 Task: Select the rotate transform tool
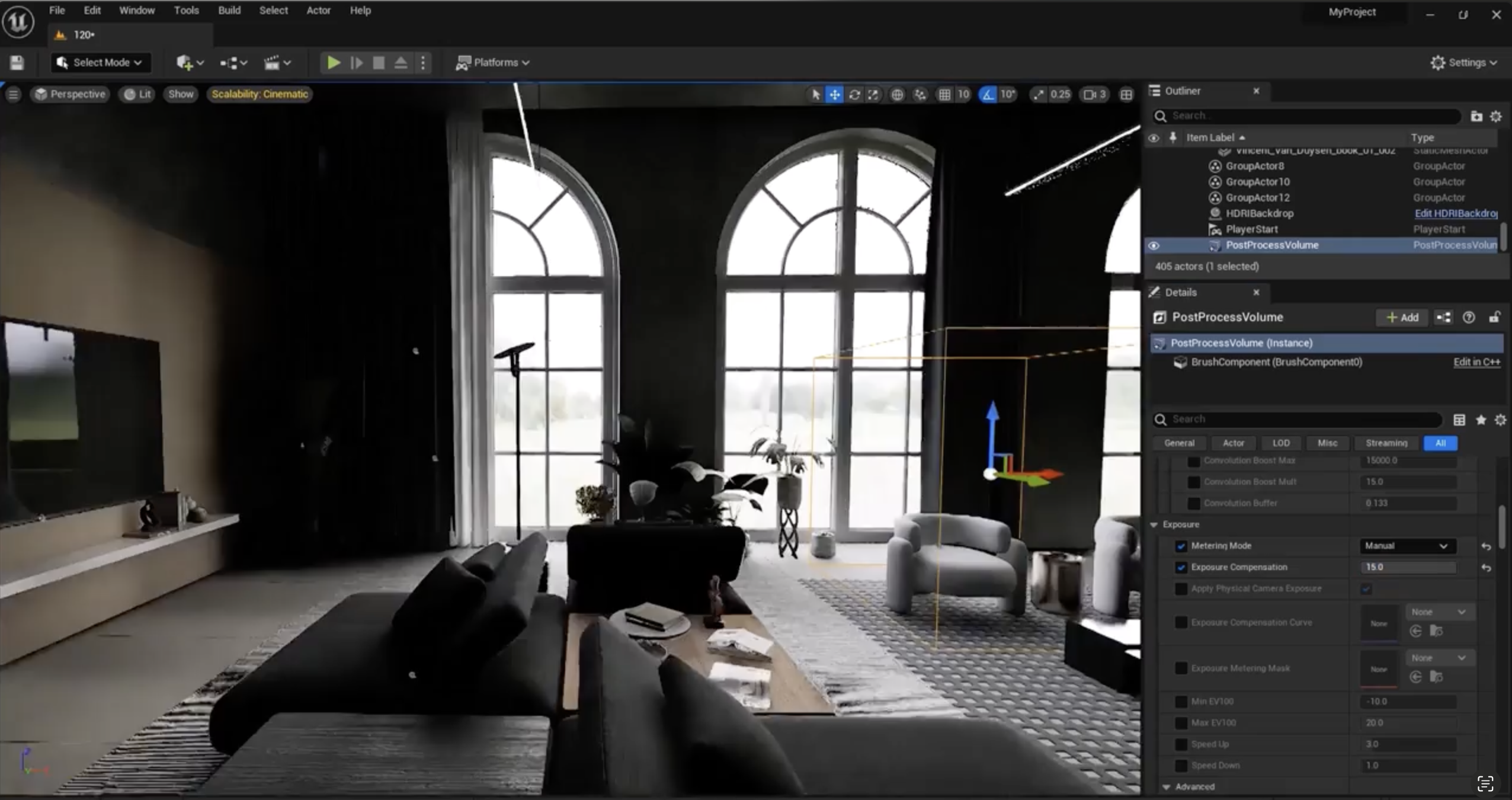tap(854, 95)
